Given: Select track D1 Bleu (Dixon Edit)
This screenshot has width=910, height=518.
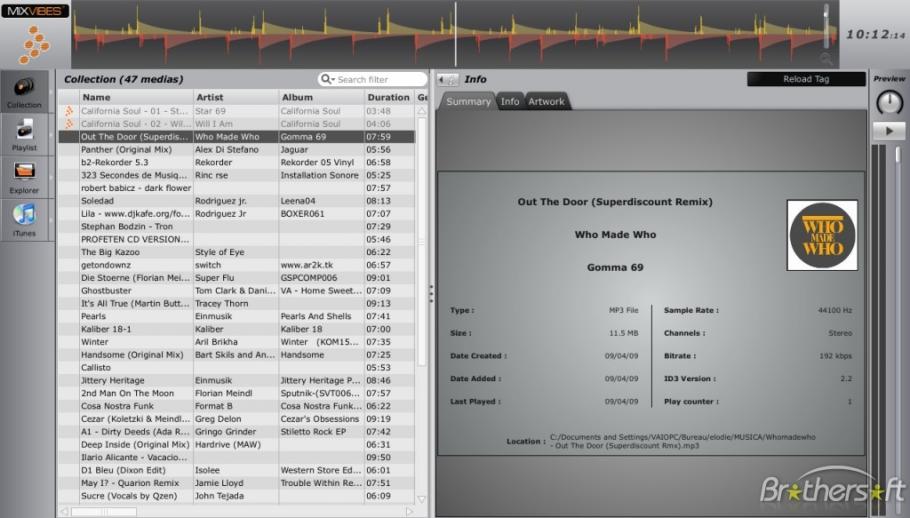Looking at the screenshot, I should [x=237, y=470].
